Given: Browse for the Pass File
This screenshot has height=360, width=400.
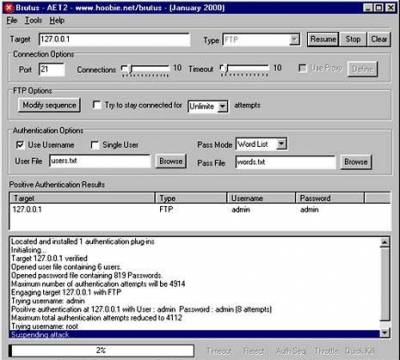Looking at the screenshot, I should pyautogui.click(x=356, y=162).
